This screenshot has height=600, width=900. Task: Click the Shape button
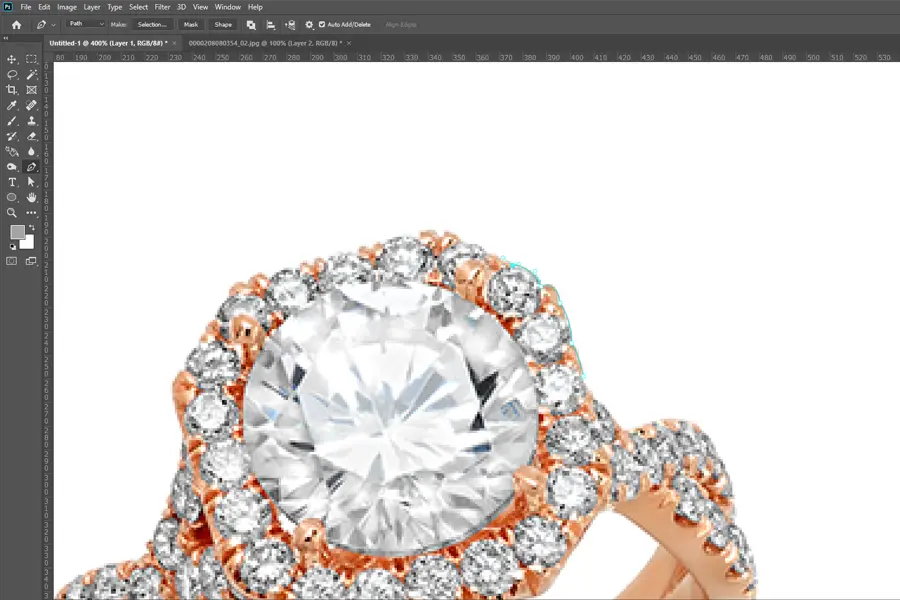point(223,25)
